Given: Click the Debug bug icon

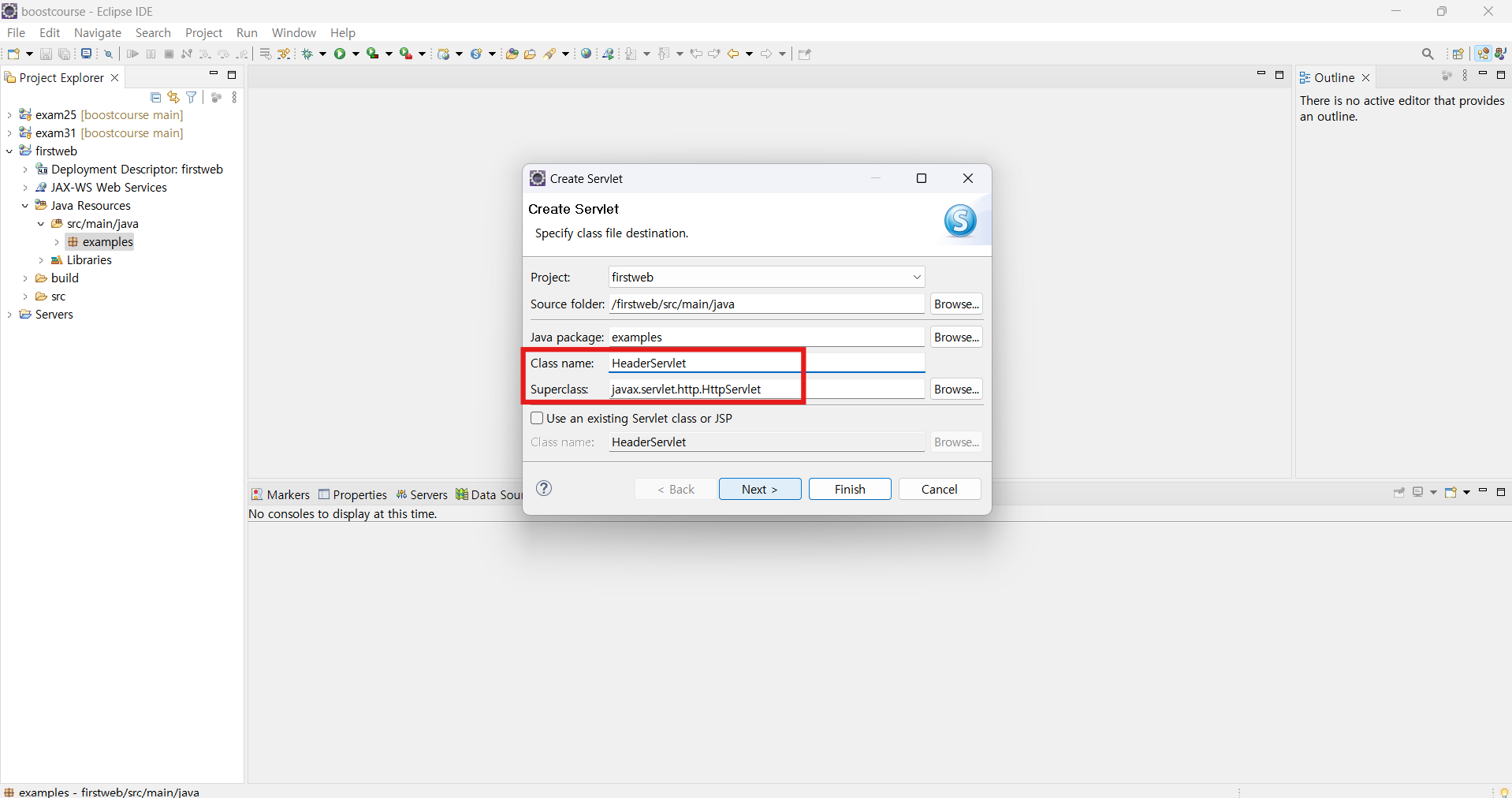Looking at the screenshot, I should (x=307, y=54).
